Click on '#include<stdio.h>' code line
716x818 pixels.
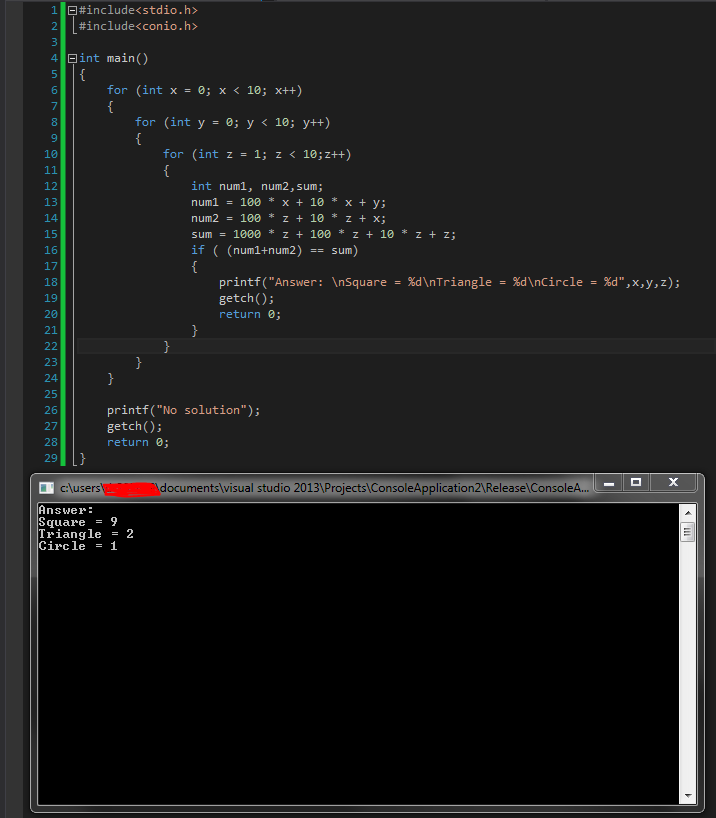pos(138,10)
